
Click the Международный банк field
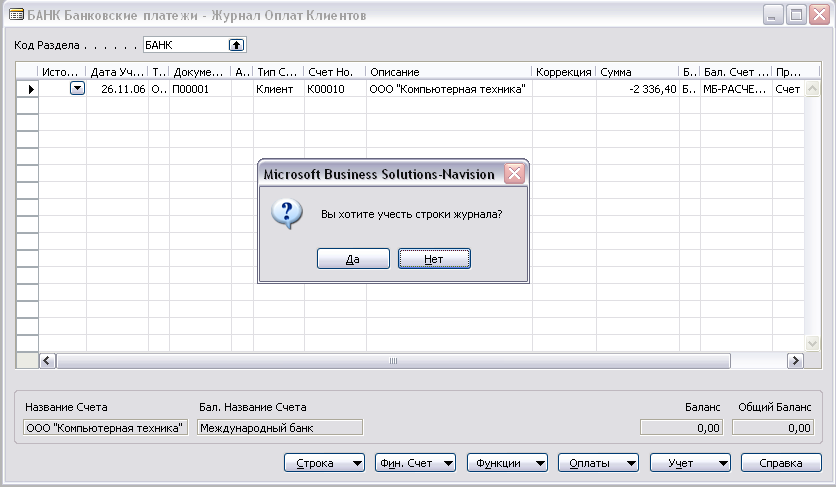click(280, 428)
